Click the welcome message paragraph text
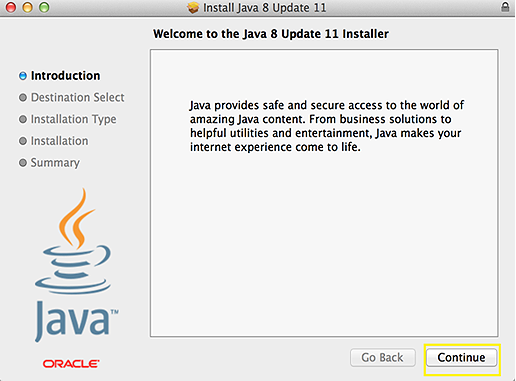This screenshot has width=516, height=381. click(327, 126)
